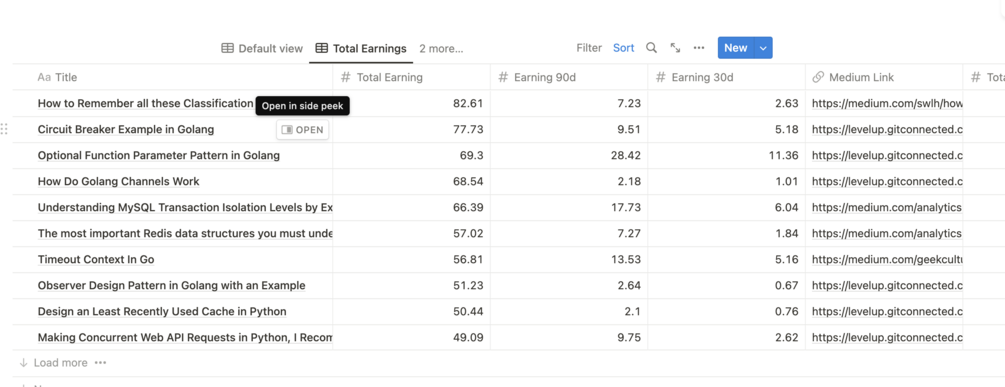This screenshot has height=387, width=1005.
Task: Switch to the Default view tab
Action: click(262, 49)
